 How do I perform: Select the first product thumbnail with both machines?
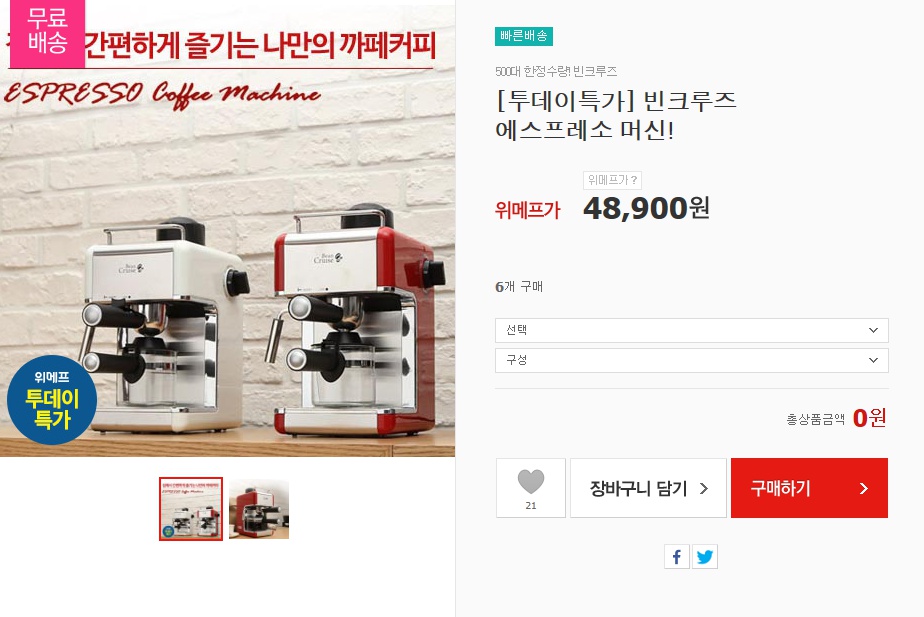pos(191,509)
